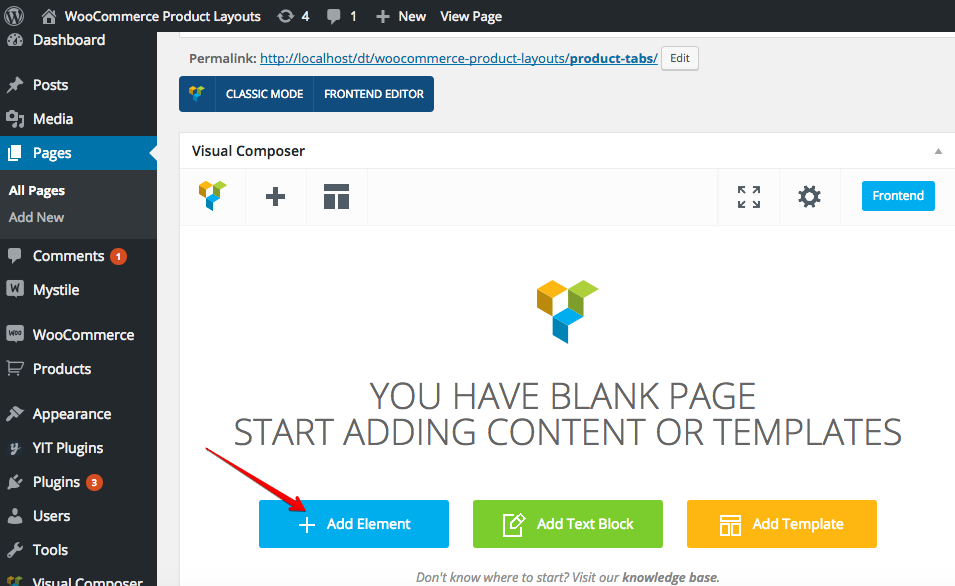The width and height of the screenshot is (955, 586).
Task: Click the Visual Composer logo in toolbar
Action: pyautogui.click(x=213, y=196)
